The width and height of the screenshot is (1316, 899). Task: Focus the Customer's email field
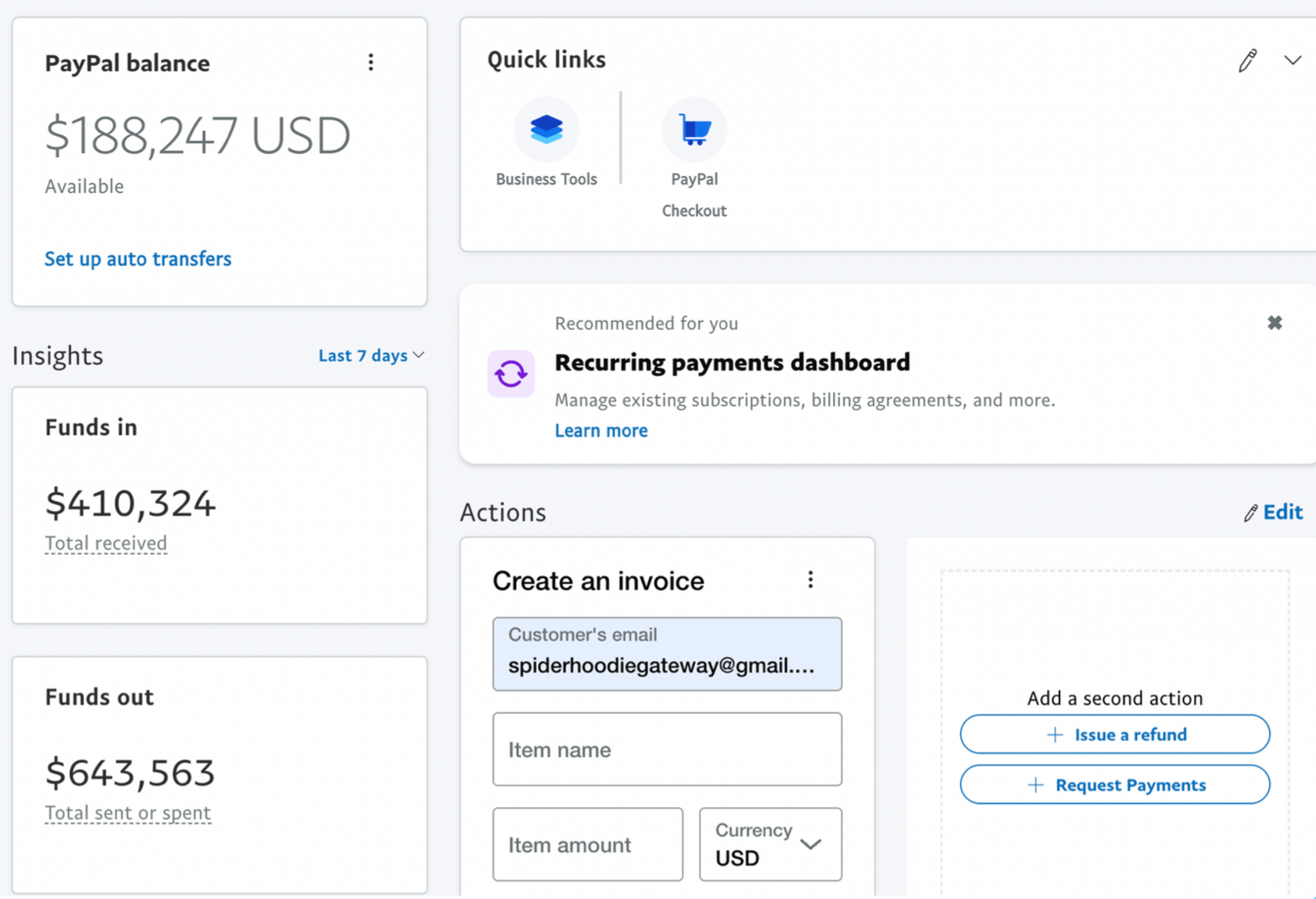pos(667,654)
